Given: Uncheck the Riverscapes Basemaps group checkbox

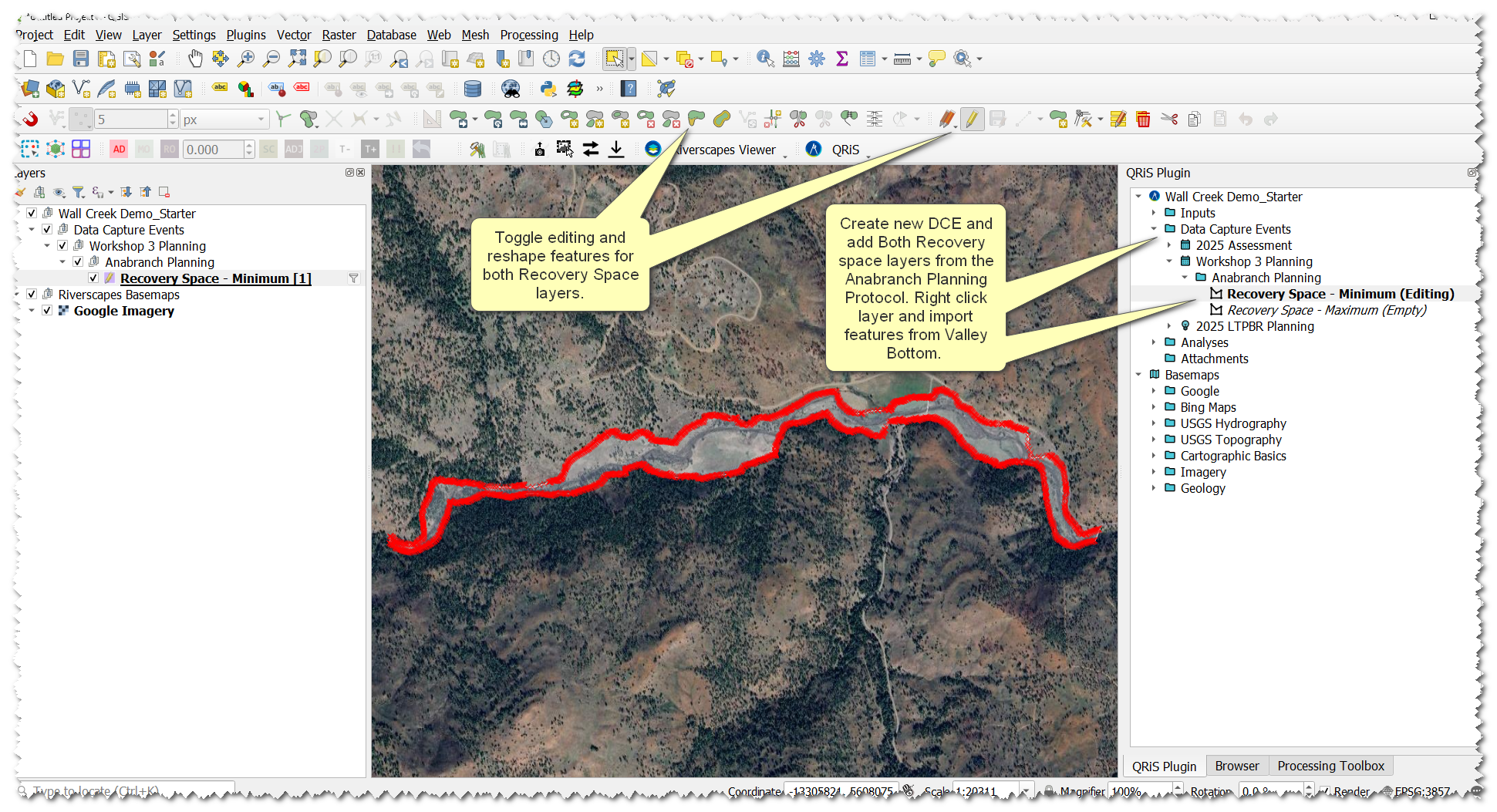Looking at the screenshot, I should (x=32, y=295).
